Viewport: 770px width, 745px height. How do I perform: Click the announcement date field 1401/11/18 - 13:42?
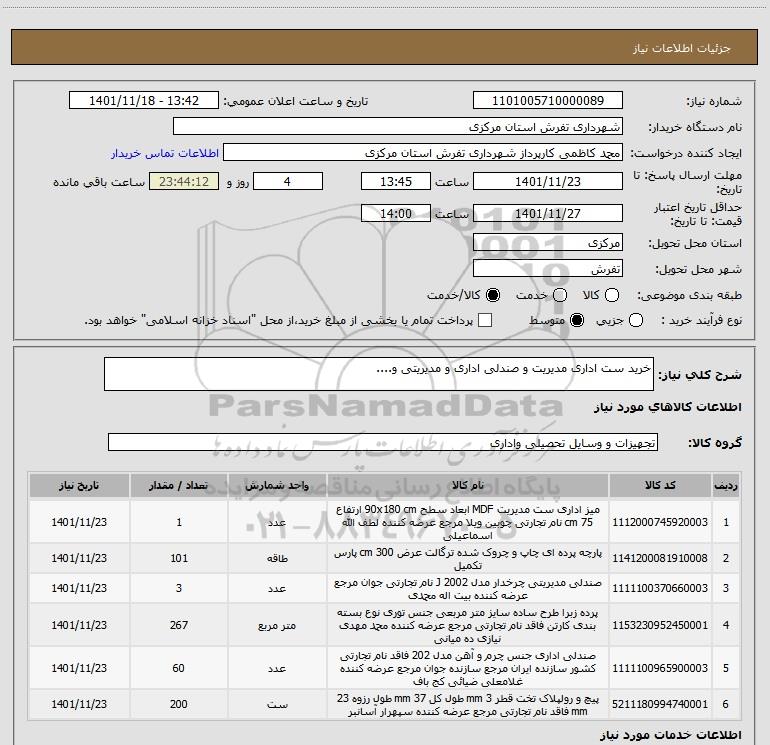pos(144,101)
